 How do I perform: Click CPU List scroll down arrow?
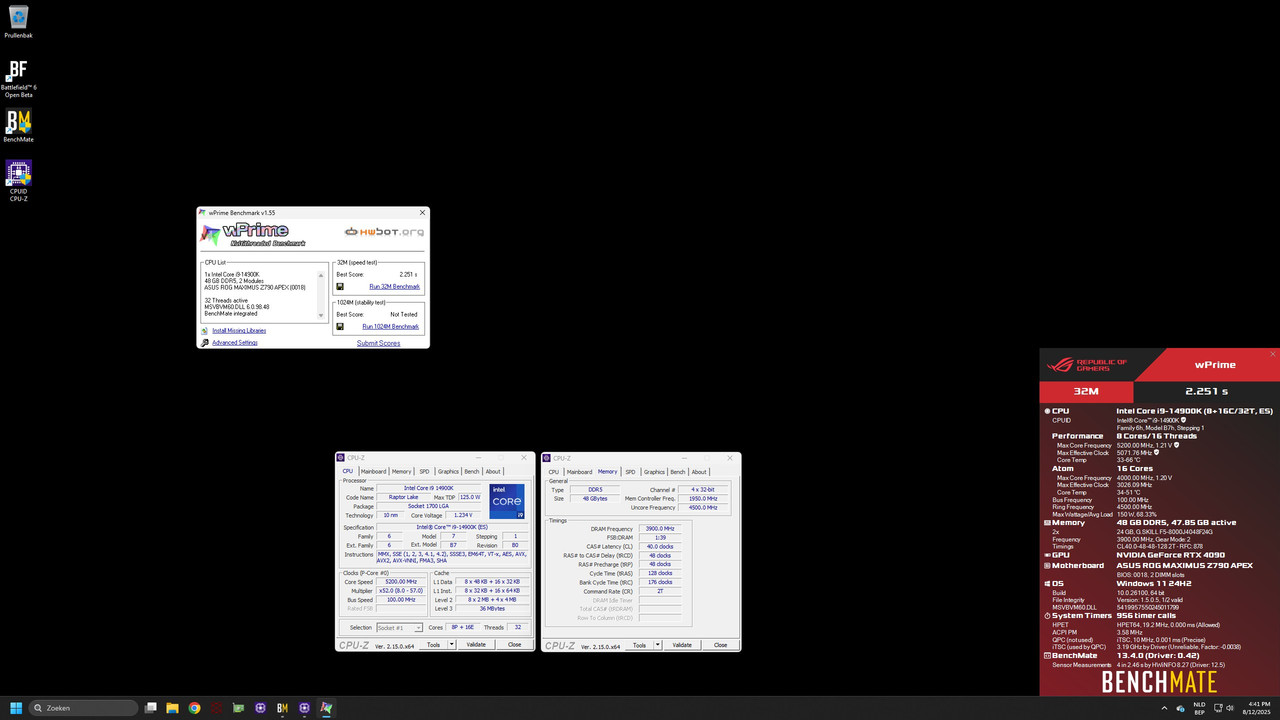point(322,316)
